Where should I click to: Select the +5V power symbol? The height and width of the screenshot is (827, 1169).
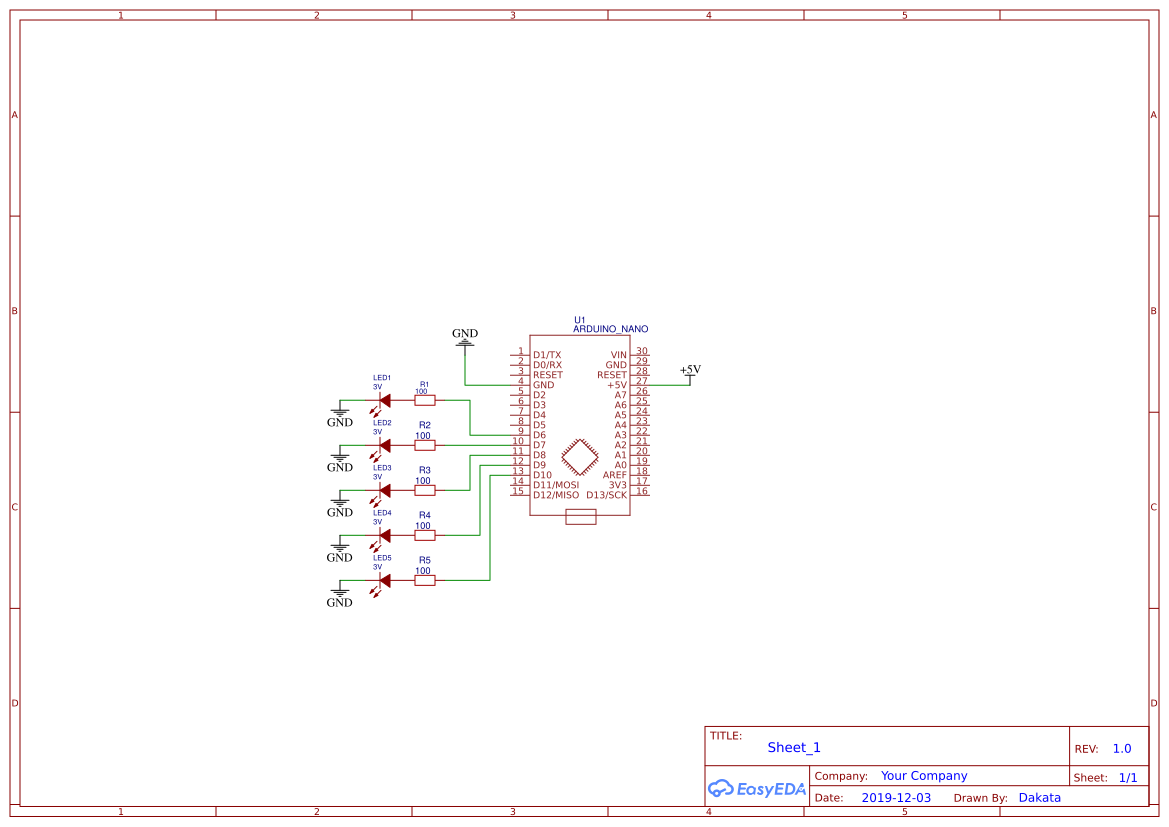690,374
